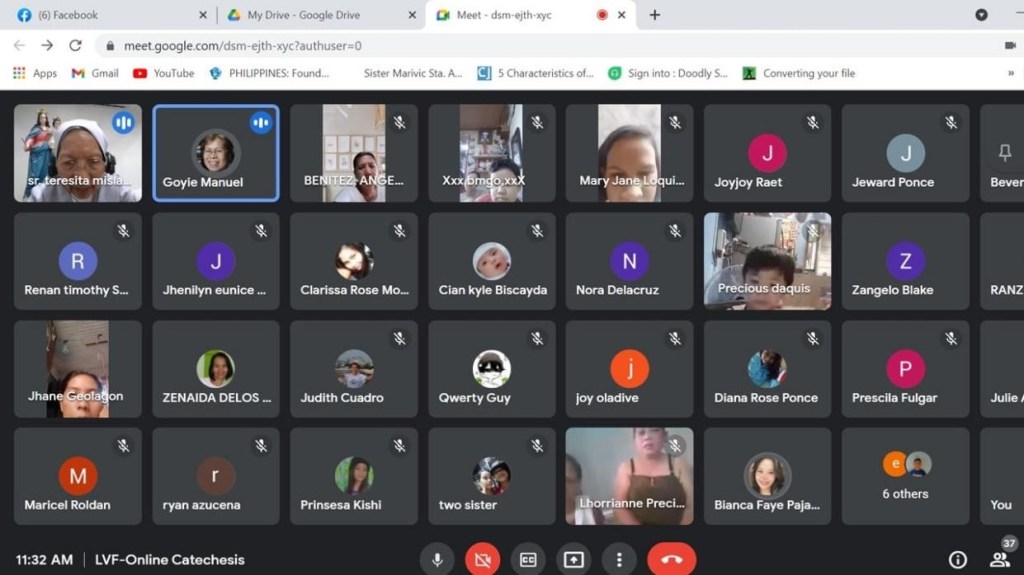Toggle closed captions
The height and width of the screenshot is (575, 1024).
528,560
